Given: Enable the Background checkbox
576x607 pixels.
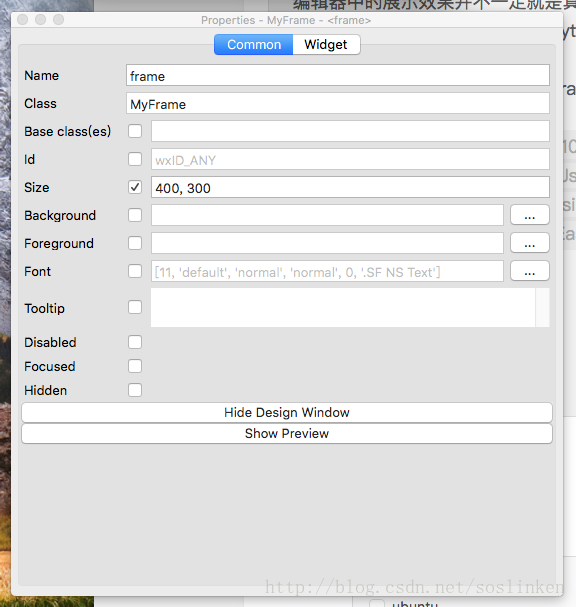Looking at the screenshot, I should tap(135, 215).
